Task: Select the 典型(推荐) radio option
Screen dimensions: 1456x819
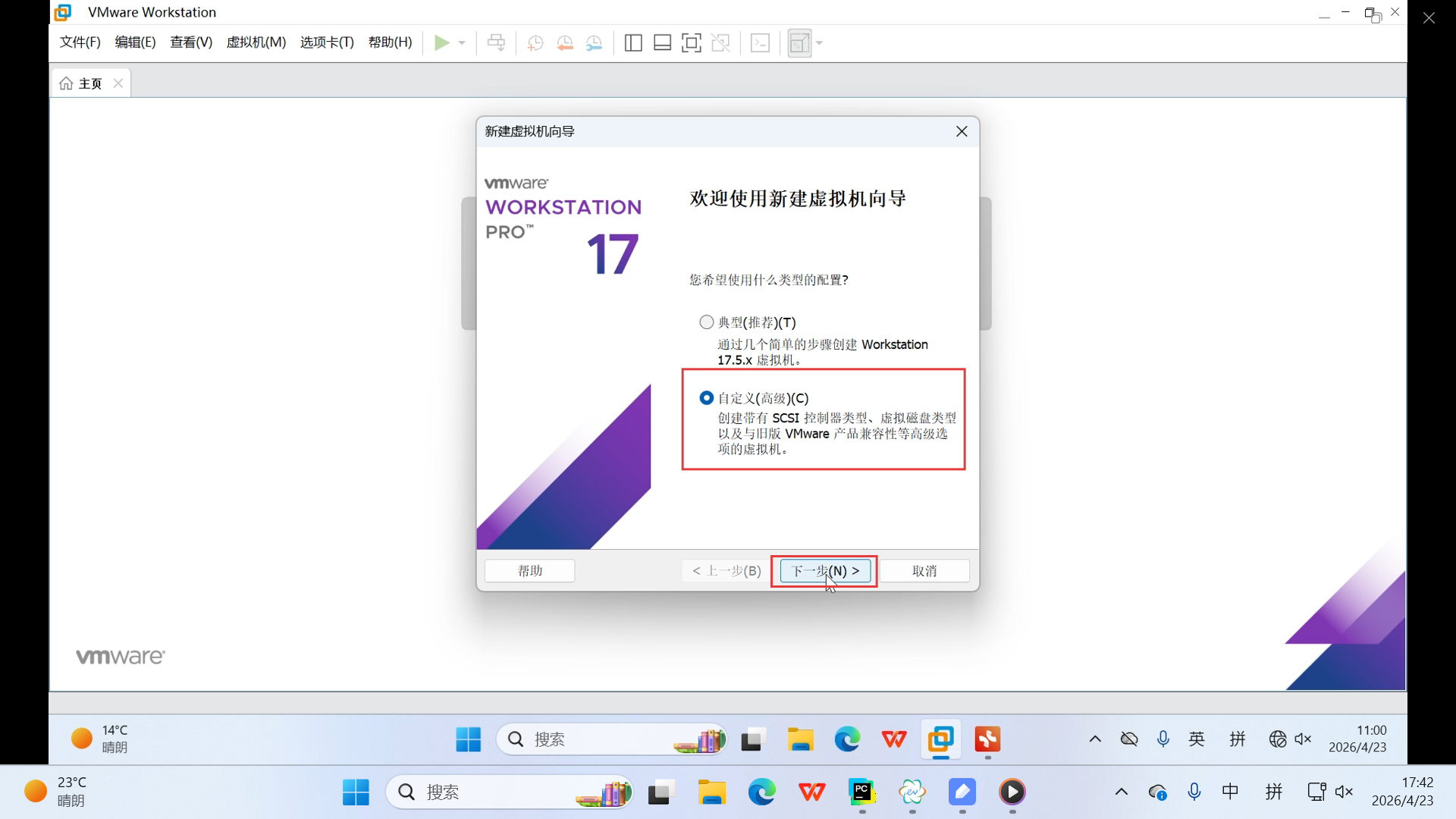Action: tap(707, 322)
